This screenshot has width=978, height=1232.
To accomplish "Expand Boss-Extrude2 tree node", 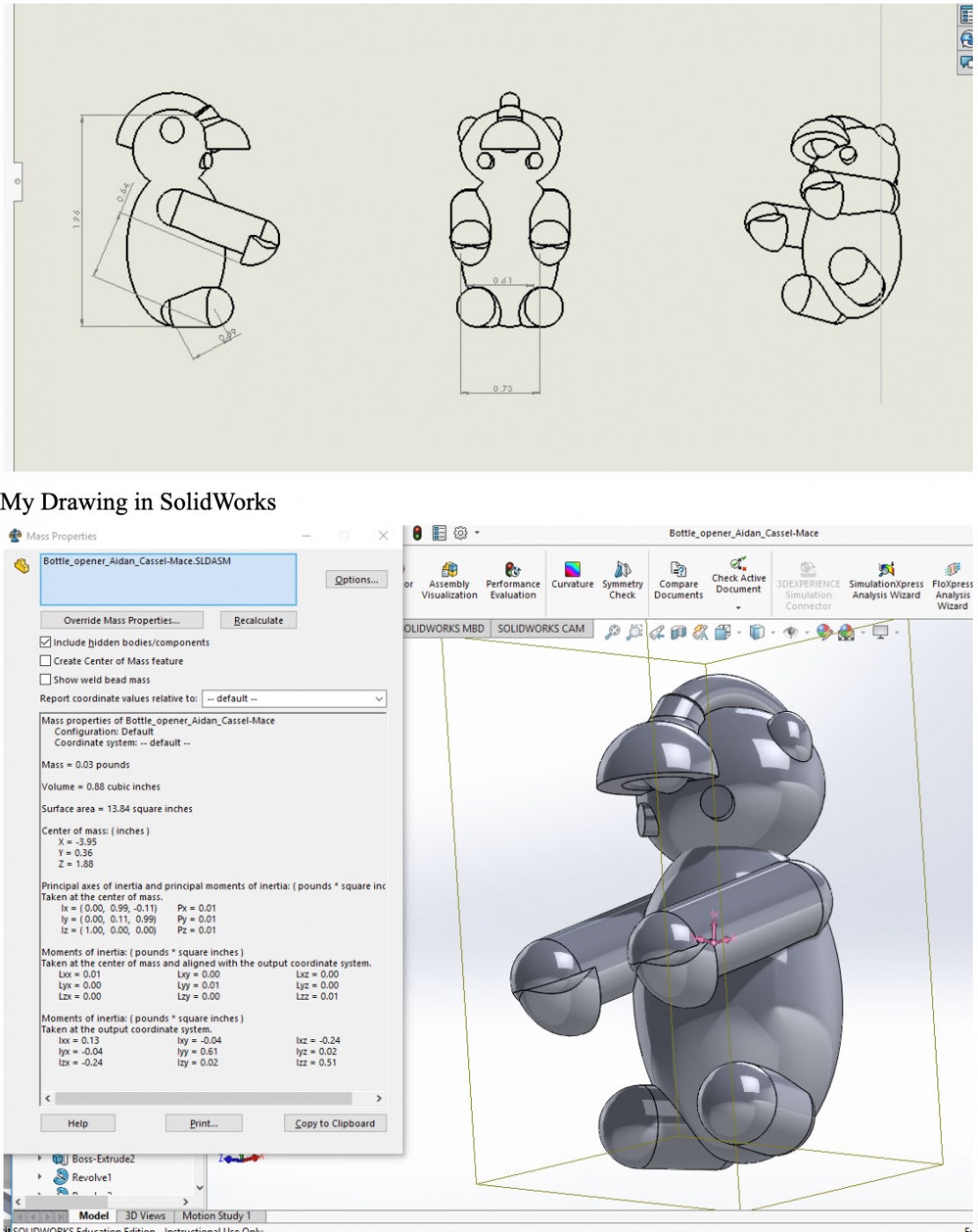I will tap(40, 1159).
